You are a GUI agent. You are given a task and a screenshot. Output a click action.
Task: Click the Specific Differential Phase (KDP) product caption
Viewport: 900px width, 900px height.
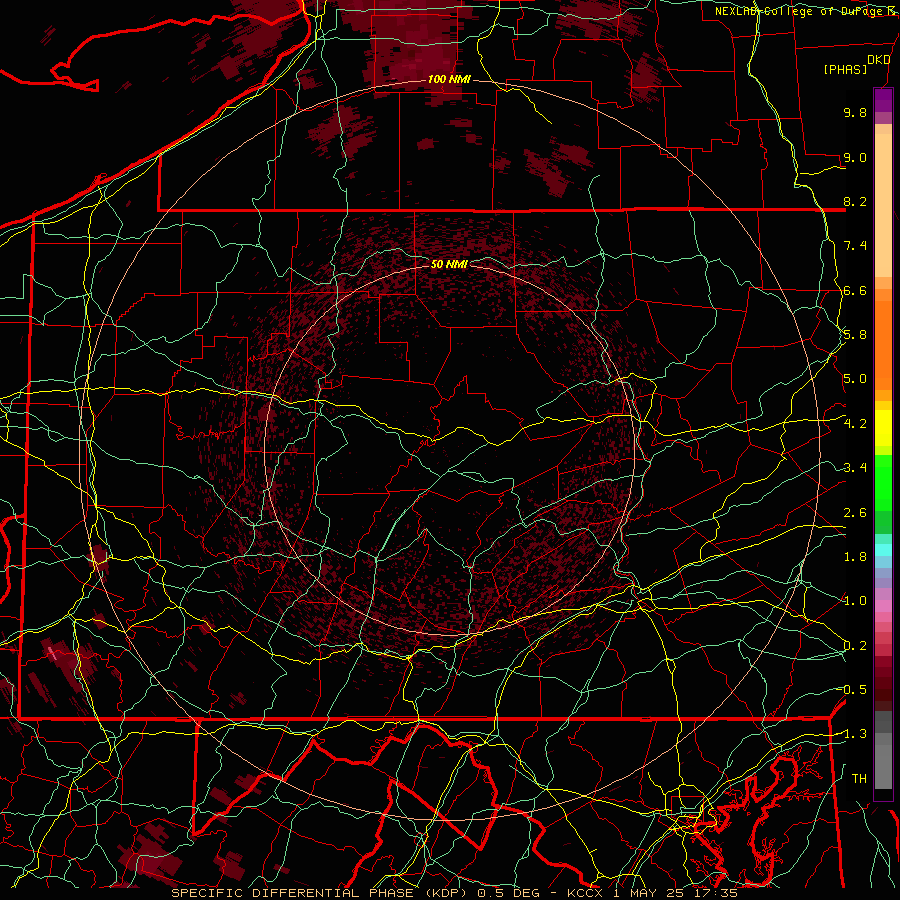tap(454, 893)
